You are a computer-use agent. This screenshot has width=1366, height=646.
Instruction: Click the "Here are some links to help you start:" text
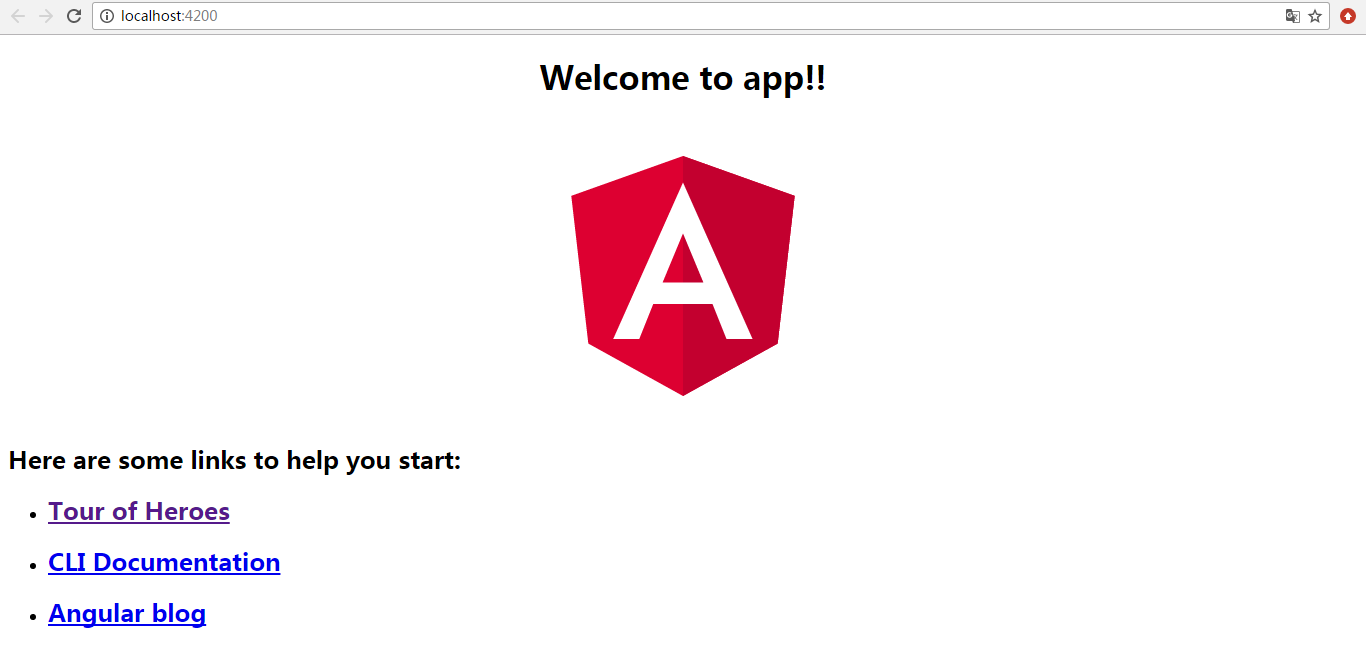(x=235, y=460)
